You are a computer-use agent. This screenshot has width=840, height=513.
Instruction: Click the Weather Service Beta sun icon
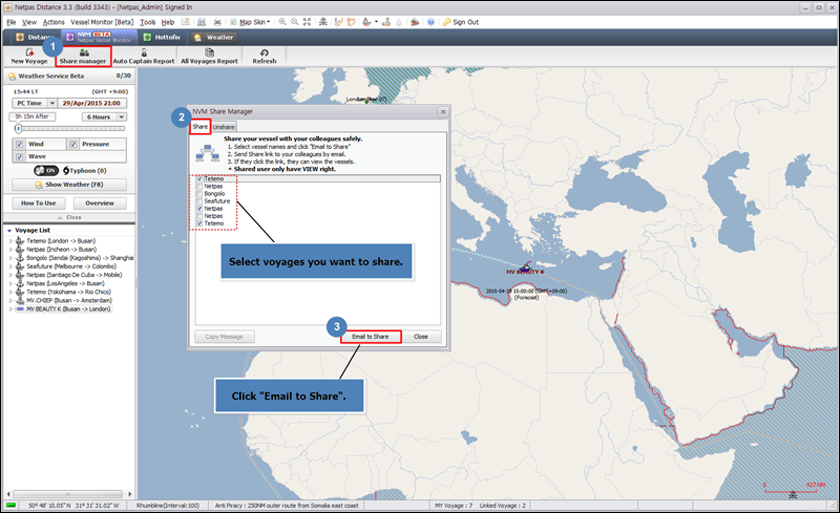(x=12, y=76)
